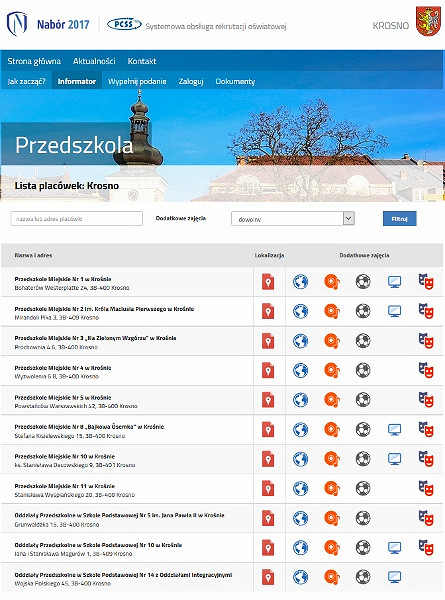Viewport: 445px width, 600px height.
Task: Open location map for Przedszkole Nr 8
Action: click(268, 430)
